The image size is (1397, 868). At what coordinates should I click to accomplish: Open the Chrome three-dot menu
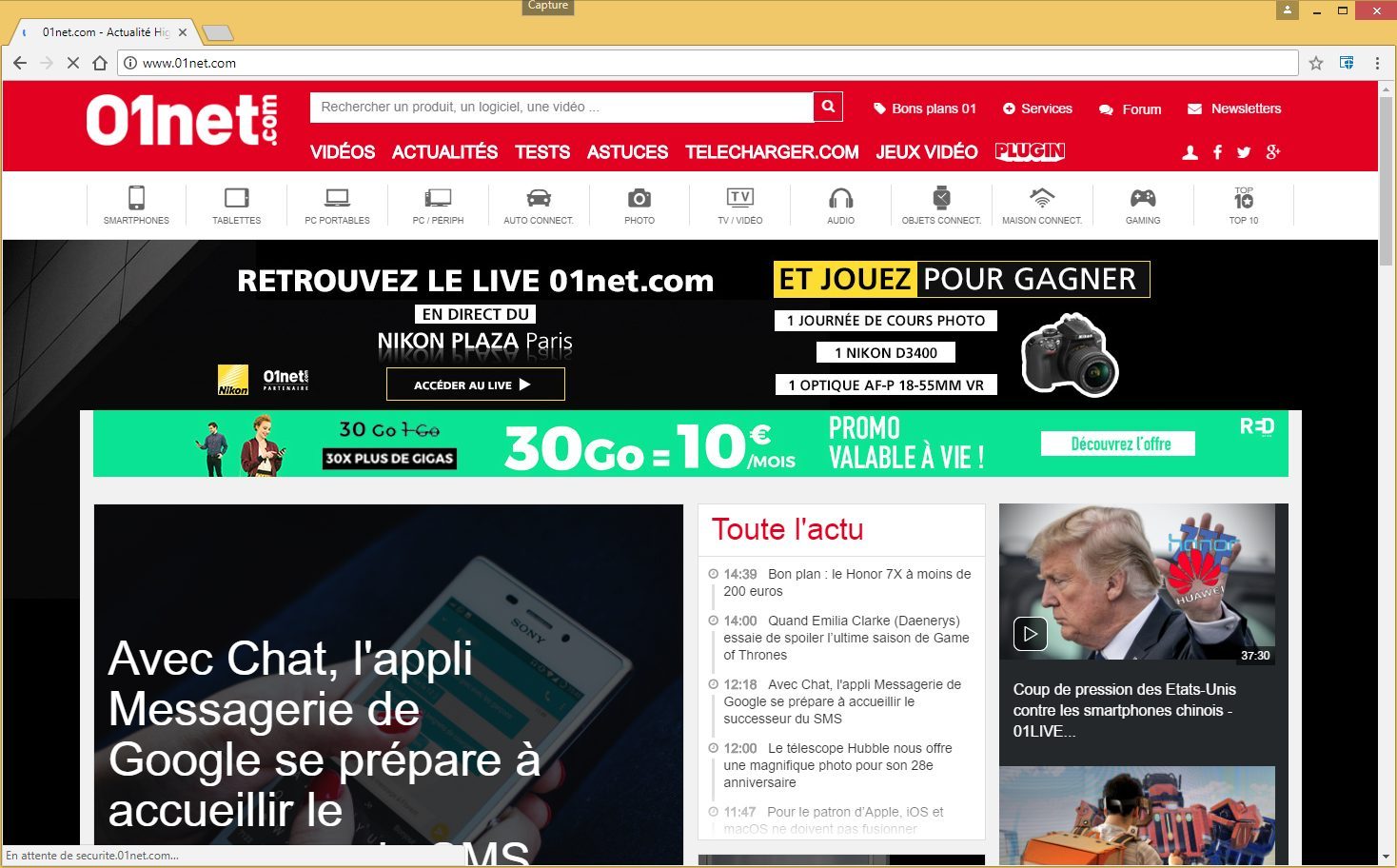(x=1377, y=63)
